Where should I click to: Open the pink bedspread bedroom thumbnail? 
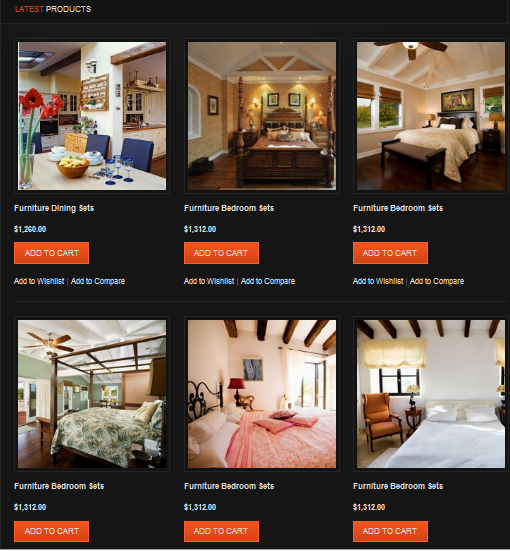[x=262, y=394]
